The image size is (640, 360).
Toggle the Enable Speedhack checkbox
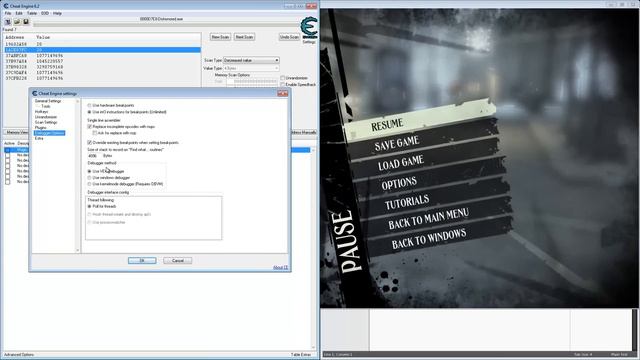coord(282,84)
